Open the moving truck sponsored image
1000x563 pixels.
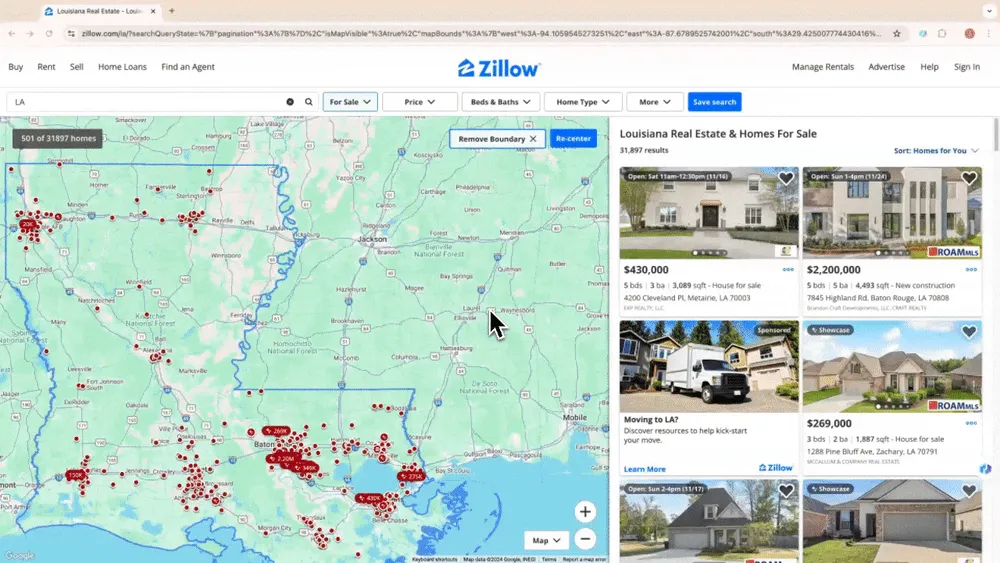click(x=709, y=367)
